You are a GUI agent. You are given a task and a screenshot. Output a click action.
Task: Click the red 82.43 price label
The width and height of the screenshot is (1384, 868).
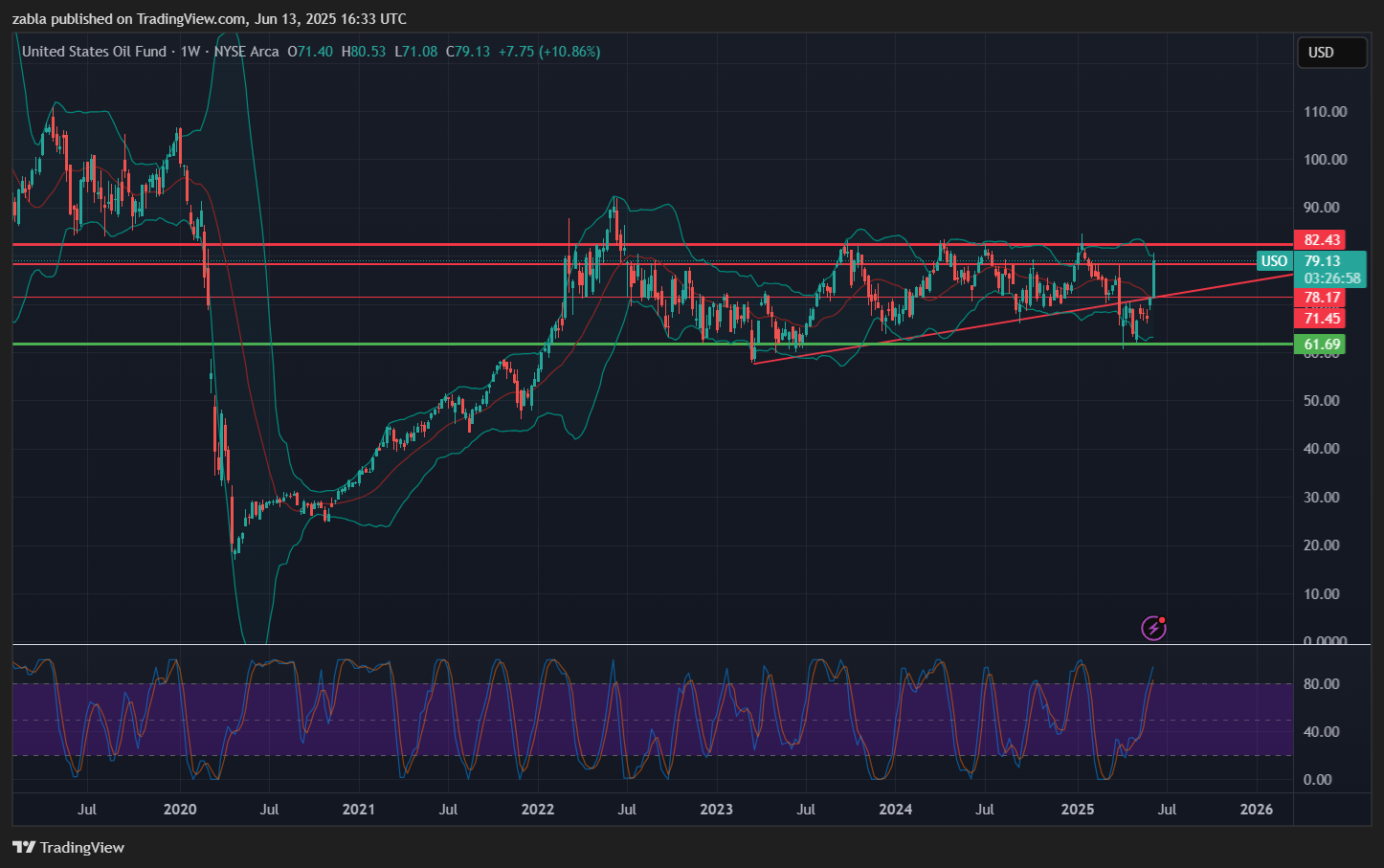click(1322, 239)
